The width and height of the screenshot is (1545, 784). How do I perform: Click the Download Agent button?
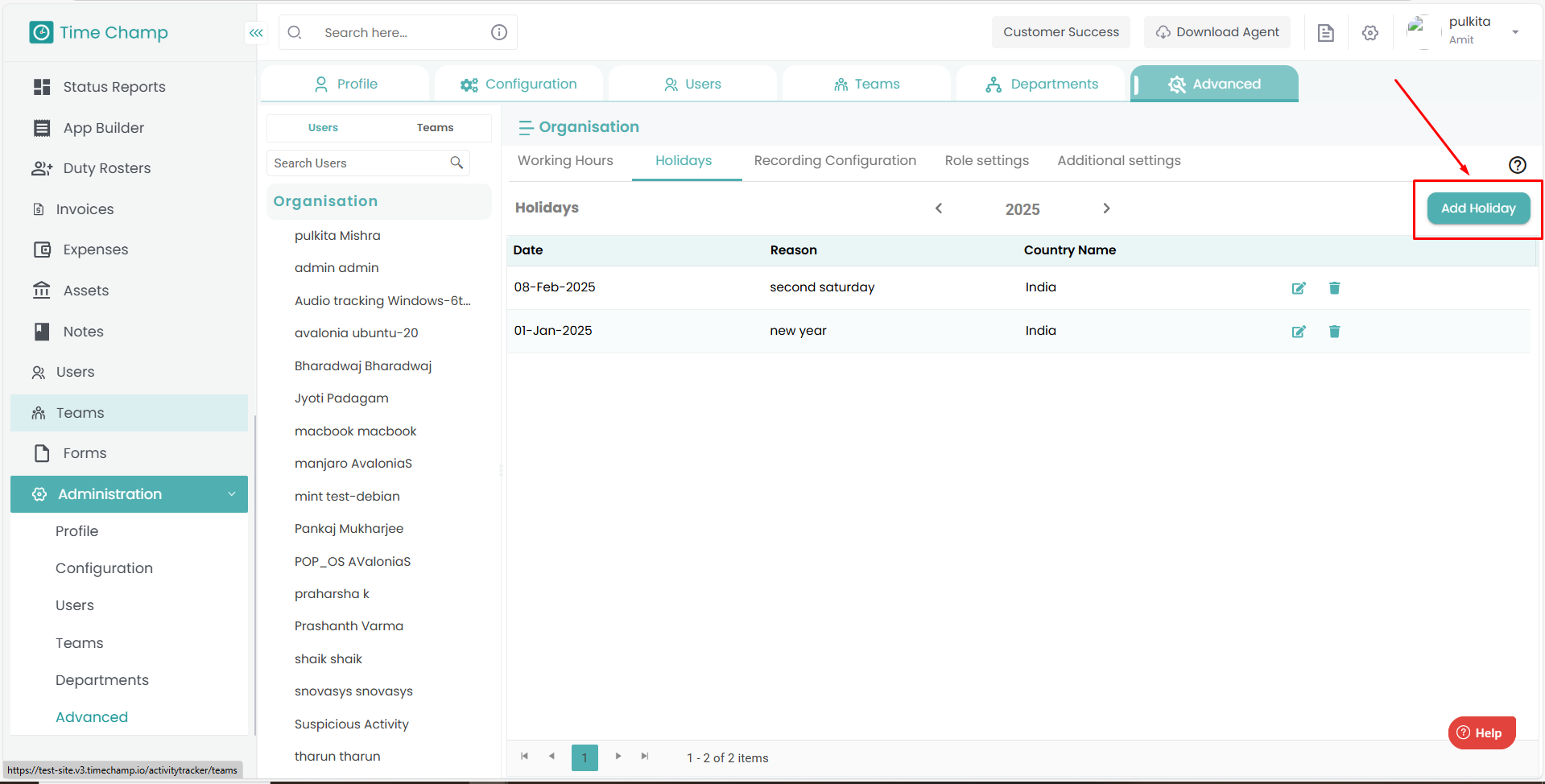coord(1217,32)
